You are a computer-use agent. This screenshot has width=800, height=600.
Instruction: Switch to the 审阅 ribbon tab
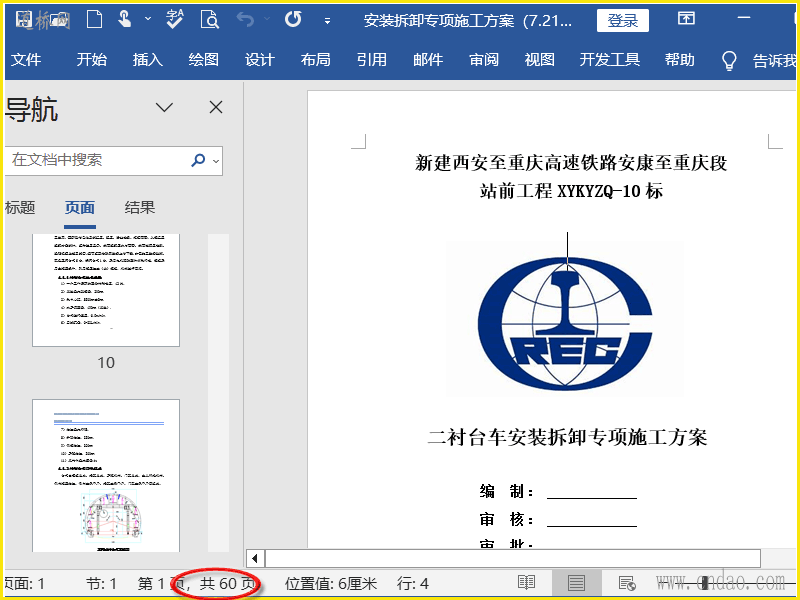(x=484, y=60)
